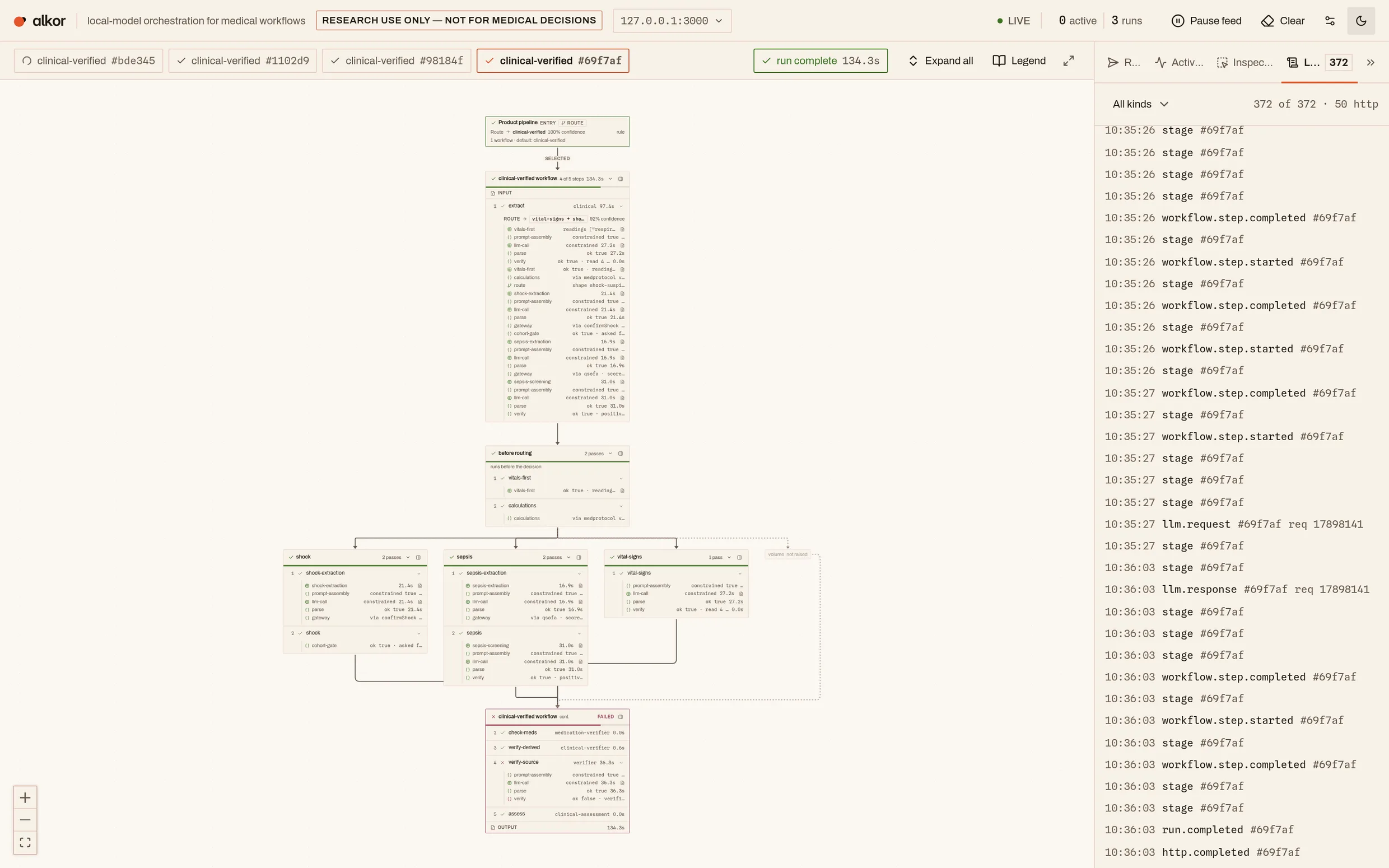Select the vital-signs + sho… route chip
1389x868 pixels.
pyautogui.click(x=557, y=219)
